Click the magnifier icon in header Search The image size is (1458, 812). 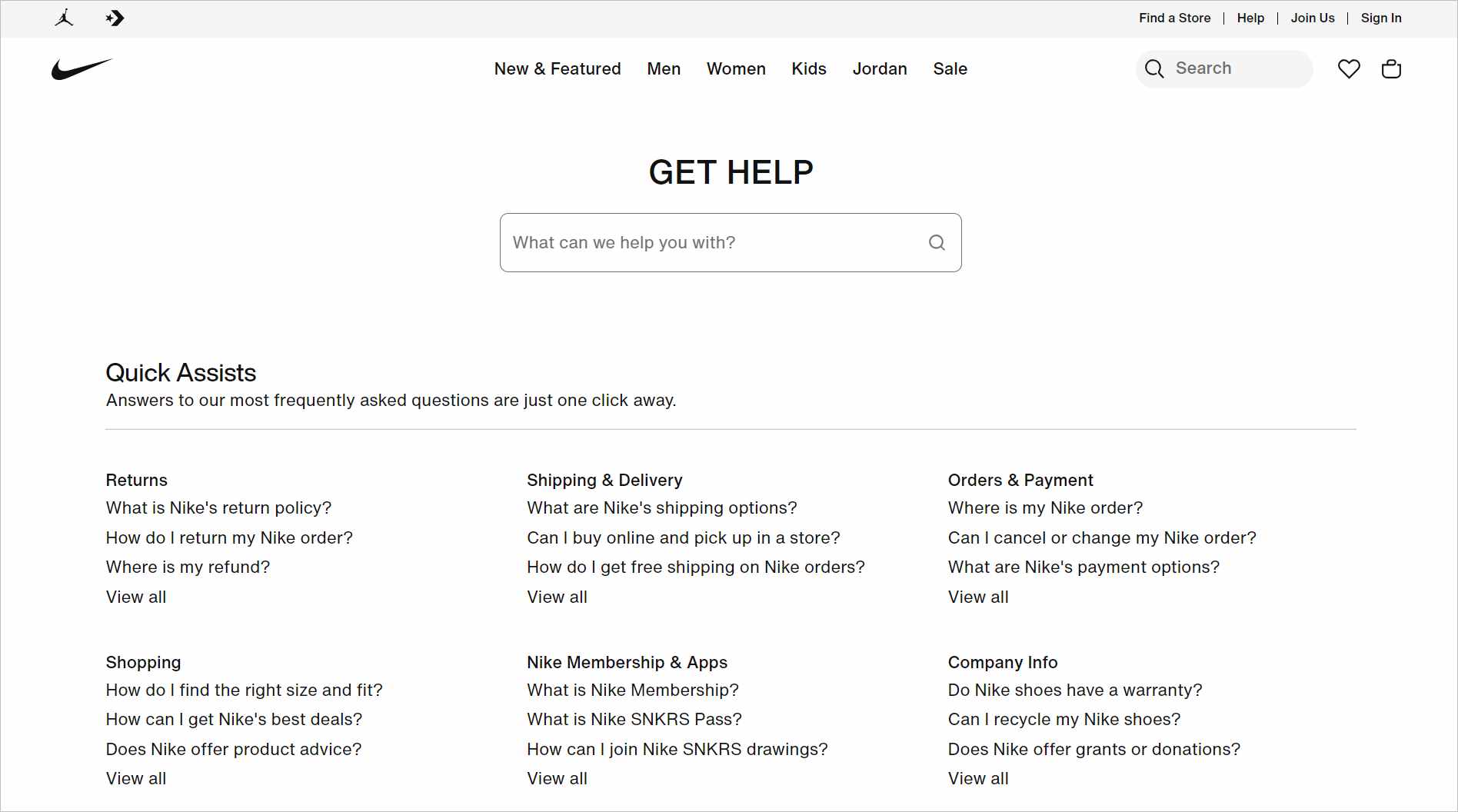(x=1154, y=69)
